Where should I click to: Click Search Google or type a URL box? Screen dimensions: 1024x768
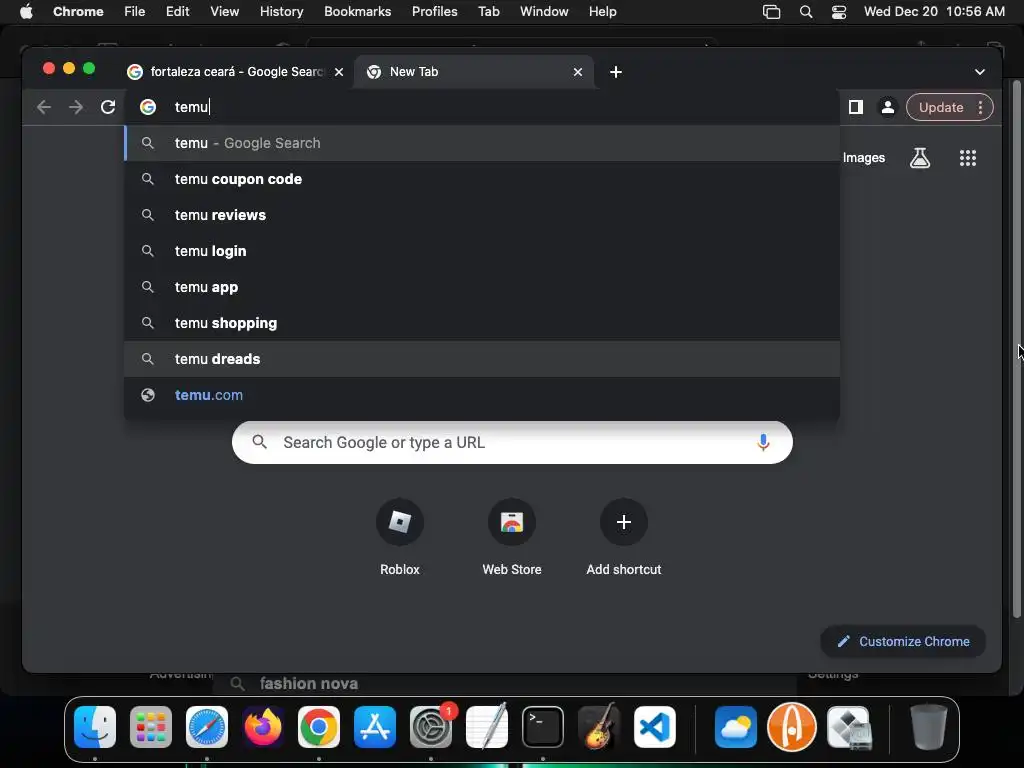(x=512, y=443)
